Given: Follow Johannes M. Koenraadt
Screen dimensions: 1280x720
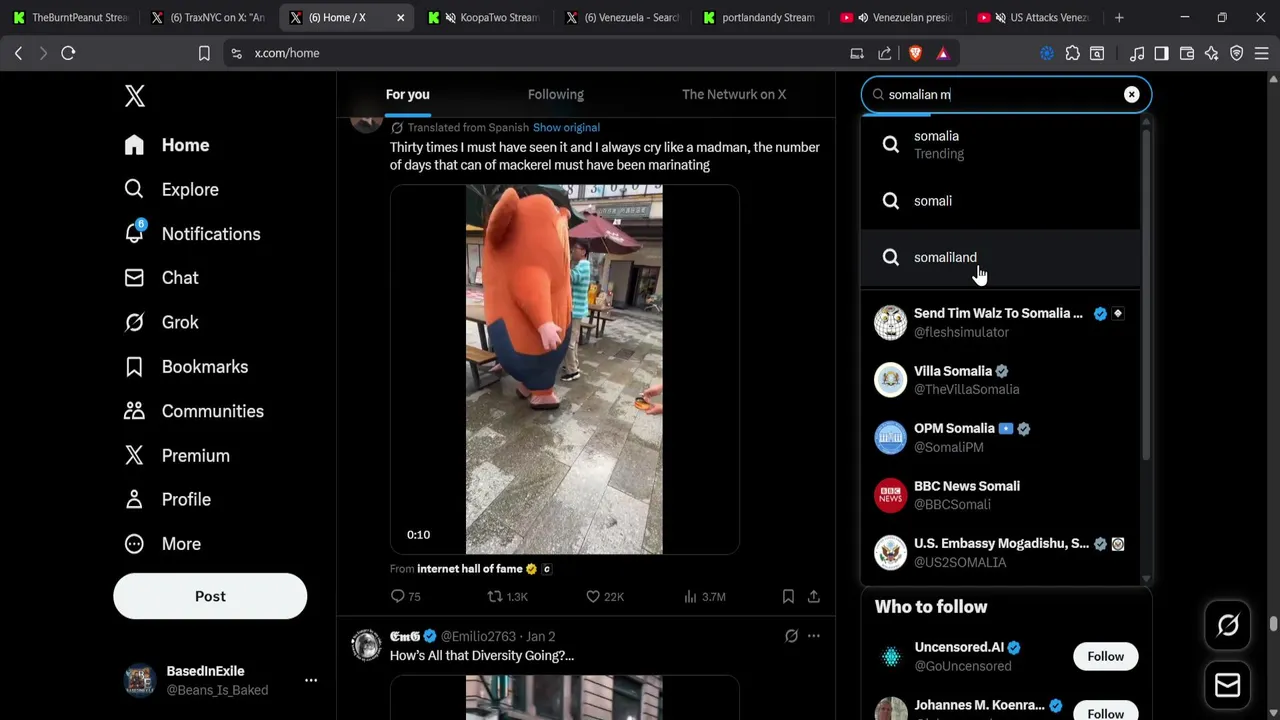Looking at the screenshot, I should coord(1105,712).
